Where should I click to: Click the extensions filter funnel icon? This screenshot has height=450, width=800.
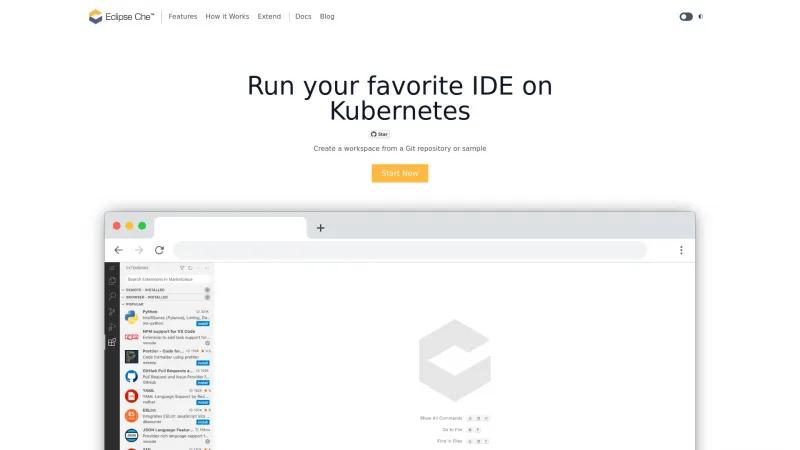click(182, 268)
